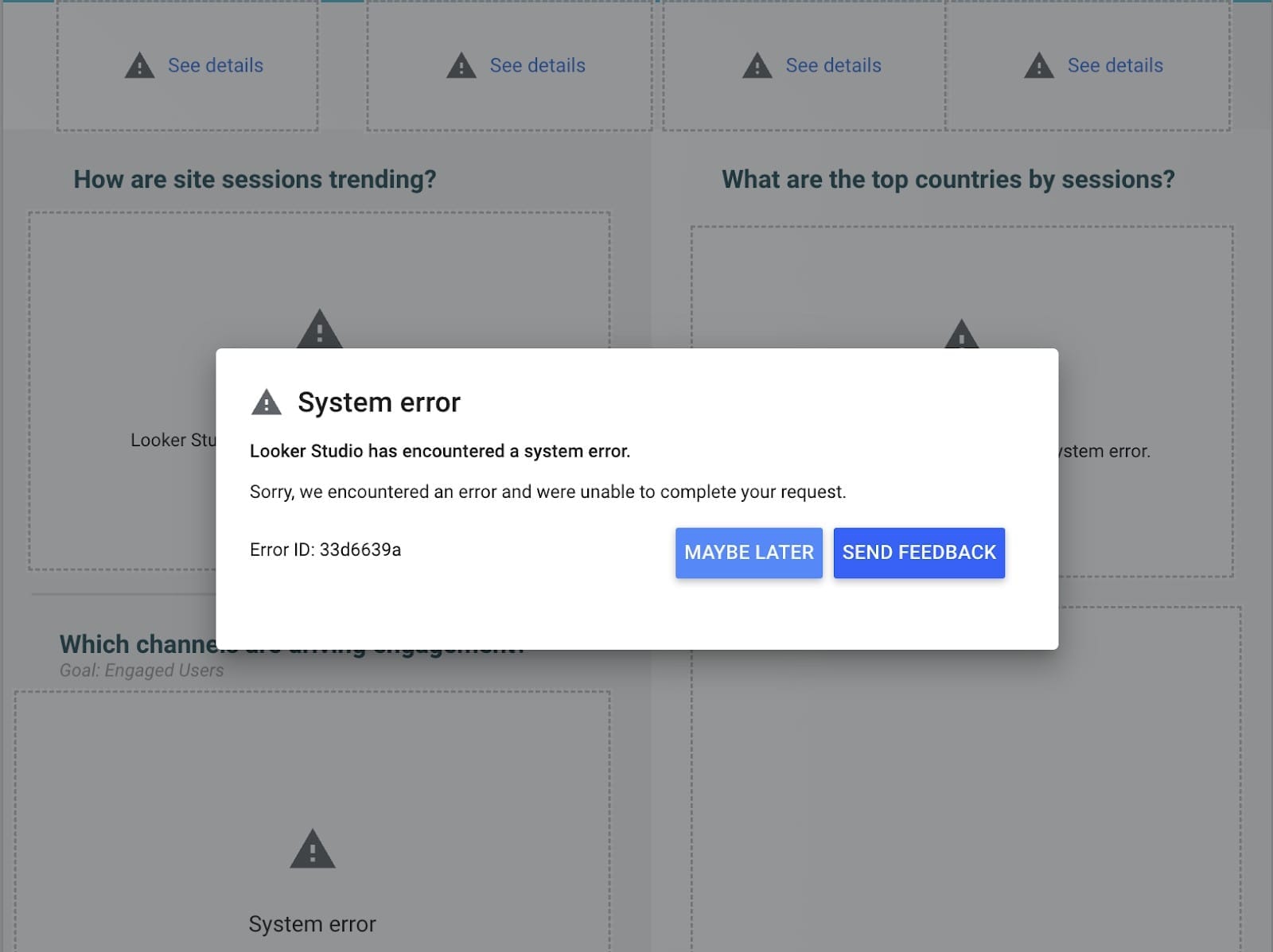Click the warning icon above the bottom System error label
This screenshot has height=952, width=1273.
(x=313, y=849)
